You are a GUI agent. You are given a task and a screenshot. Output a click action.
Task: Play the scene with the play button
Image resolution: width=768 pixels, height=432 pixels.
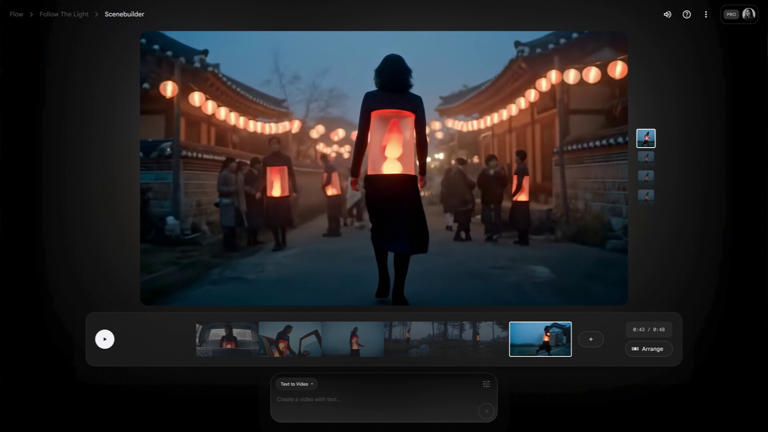(105, 339)
